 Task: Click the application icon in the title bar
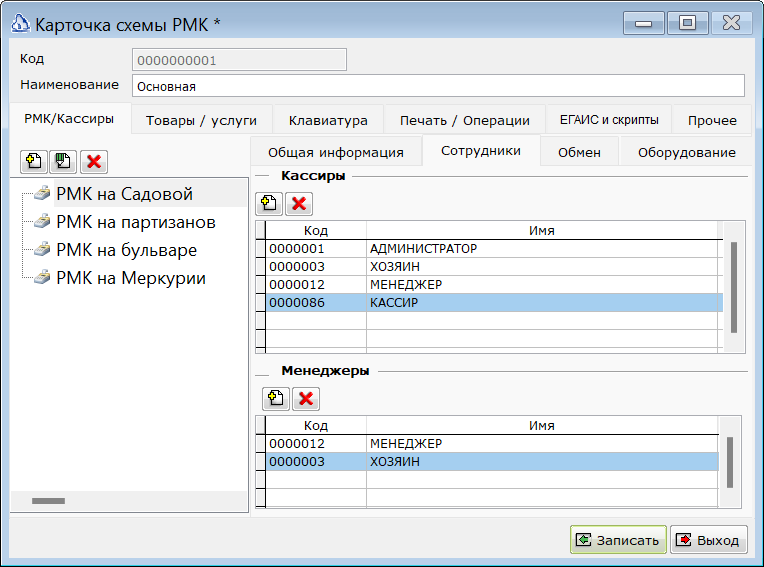click(21, 23)
